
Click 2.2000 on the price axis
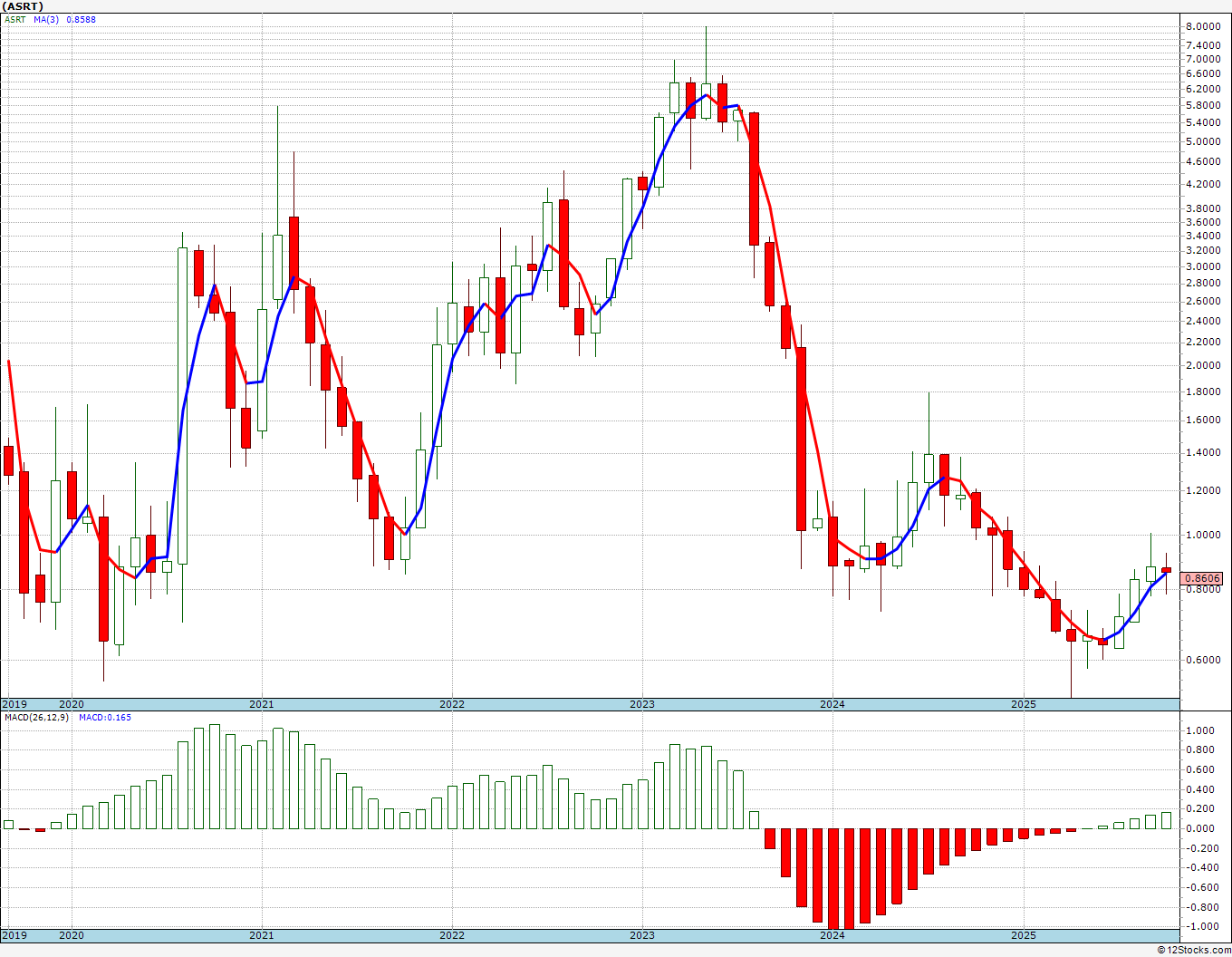[1202, 342]
